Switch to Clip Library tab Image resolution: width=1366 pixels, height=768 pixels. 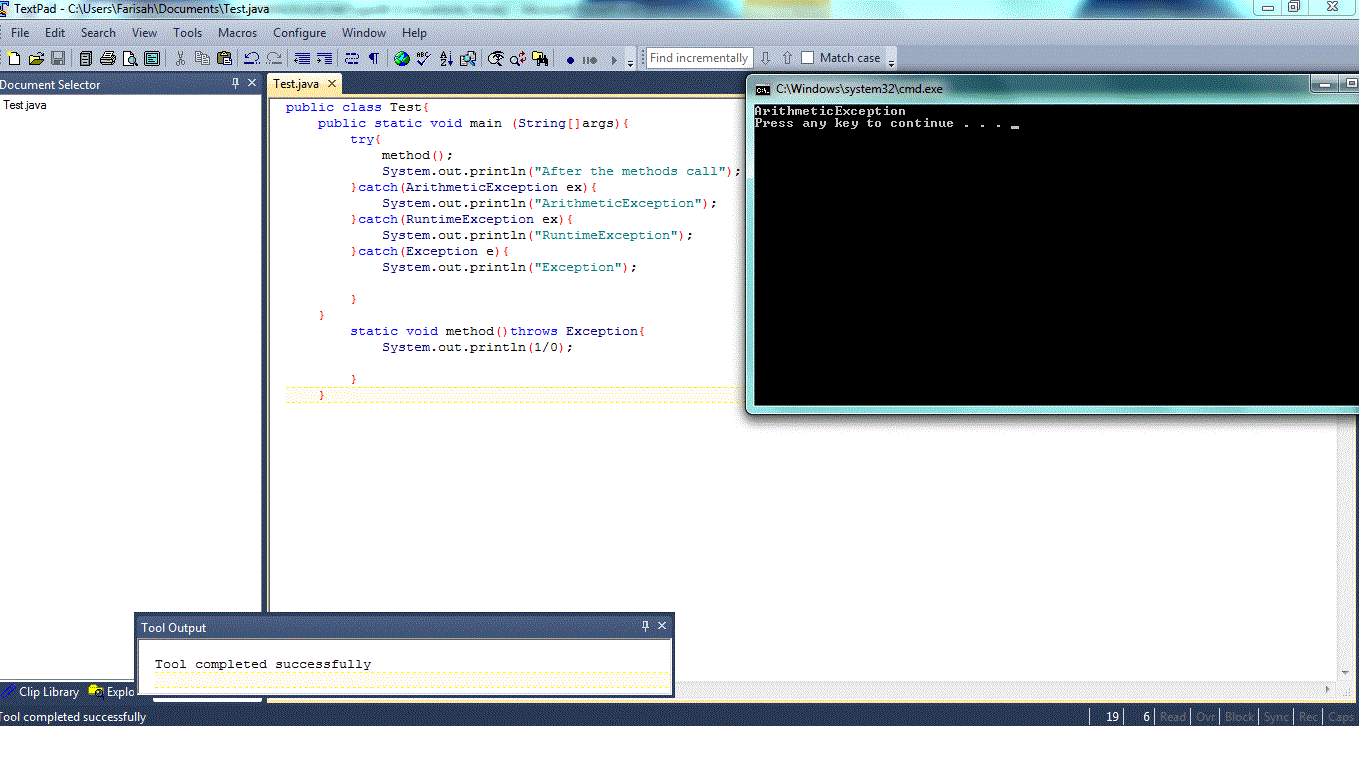(42, 692)
